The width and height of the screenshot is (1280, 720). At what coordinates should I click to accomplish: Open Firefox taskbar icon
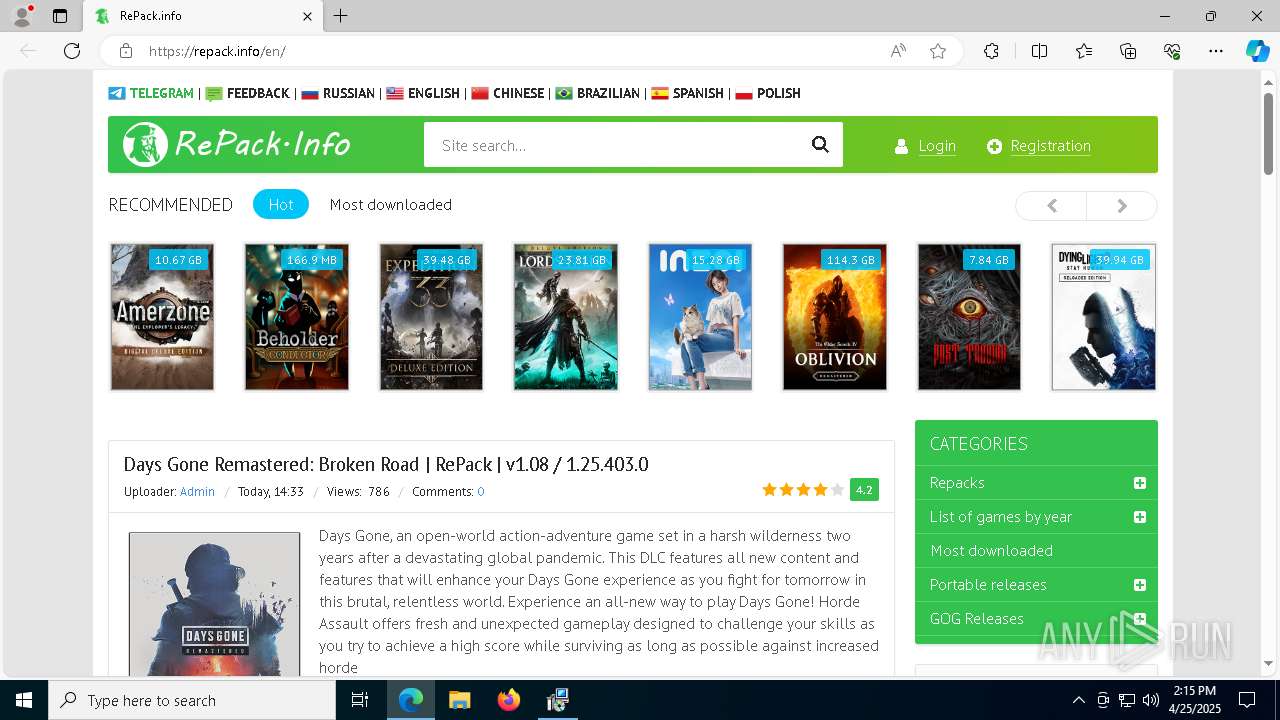[x=509, y=700]
